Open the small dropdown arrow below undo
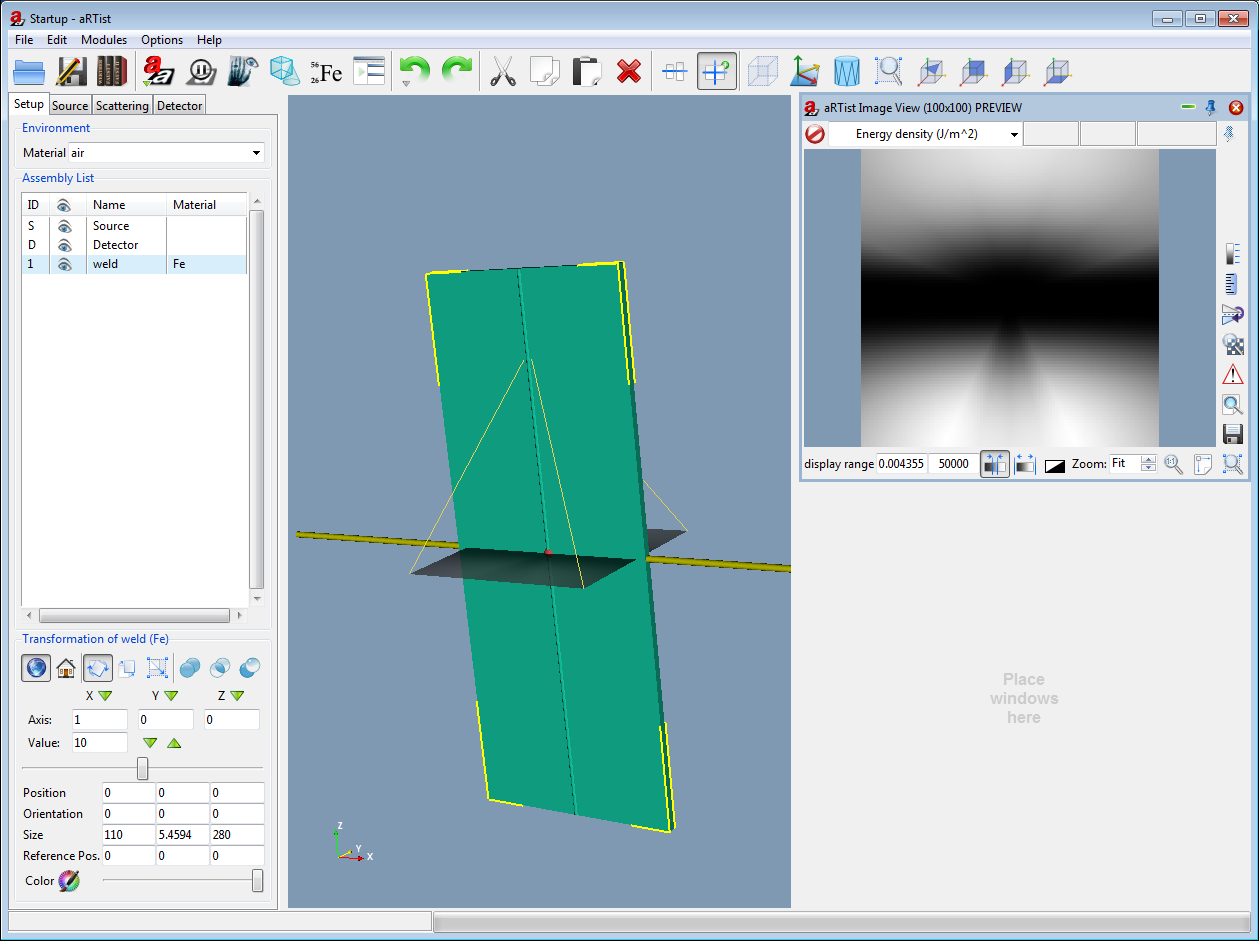The image size is (1259, 941). click(406, 83)
